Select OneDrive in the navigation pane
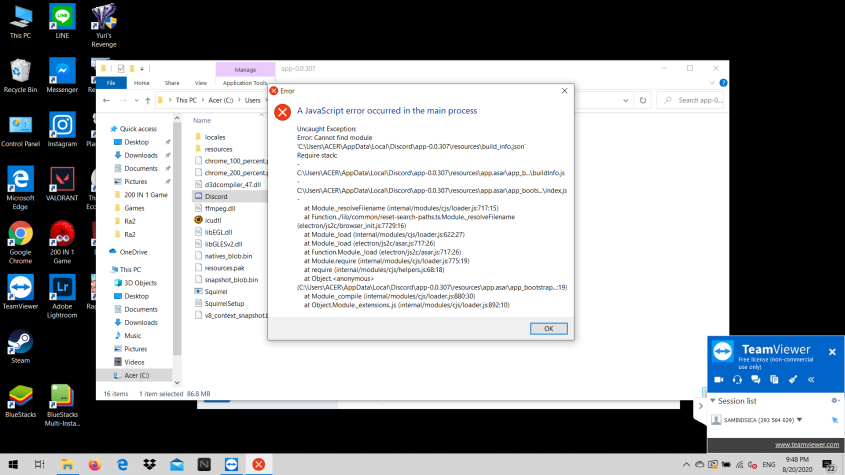845x475 pixels. (128, 252)
